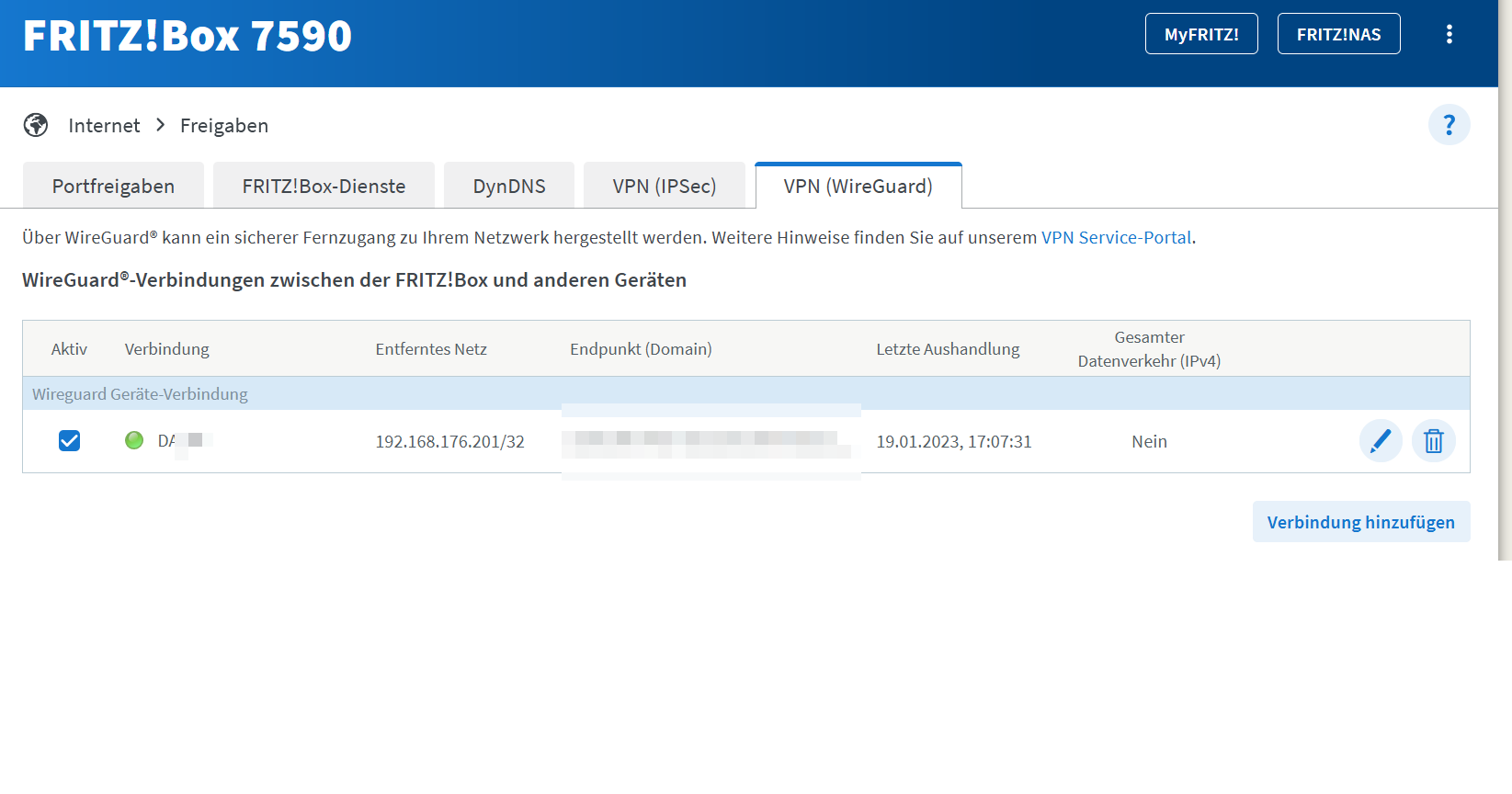Screen dimensions: 1512x794
Task: Click the WireGuard-Verbindungen section heading
Action: point(354,280)
